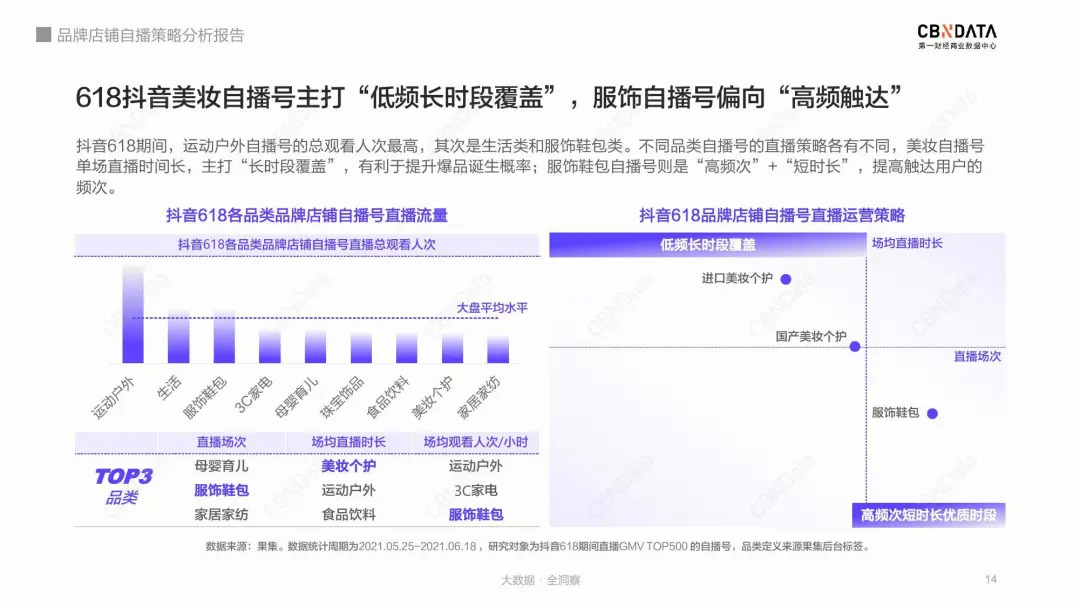Click the 家居家纺 bar in chart

[498, 349]
